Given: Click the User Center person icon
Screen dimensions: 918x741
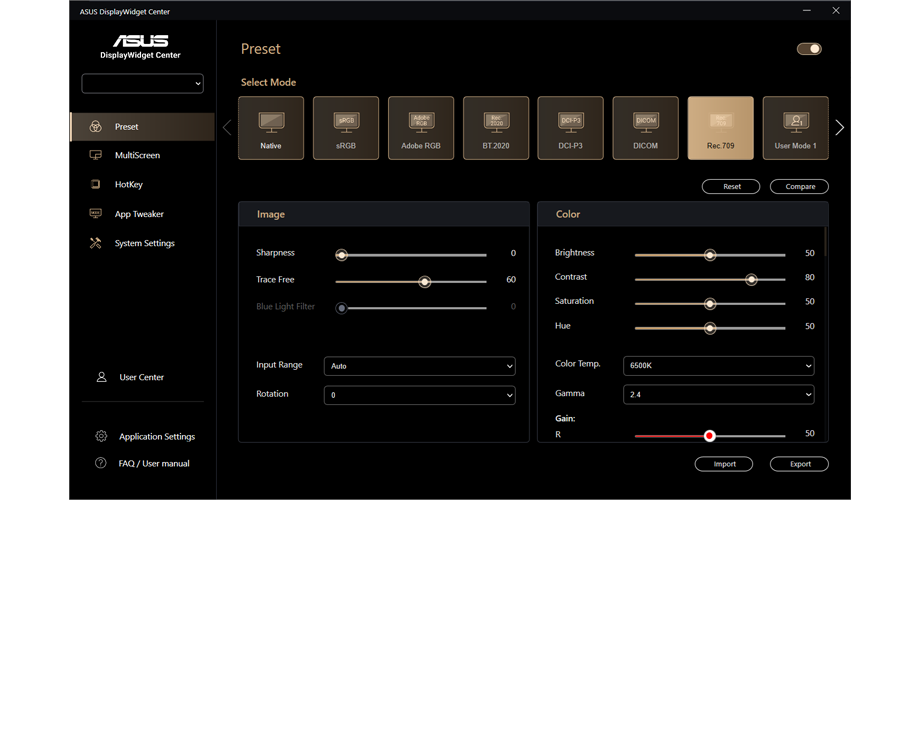Looking at the screenshot, I should pyautogui.click(x=101, y=377).
